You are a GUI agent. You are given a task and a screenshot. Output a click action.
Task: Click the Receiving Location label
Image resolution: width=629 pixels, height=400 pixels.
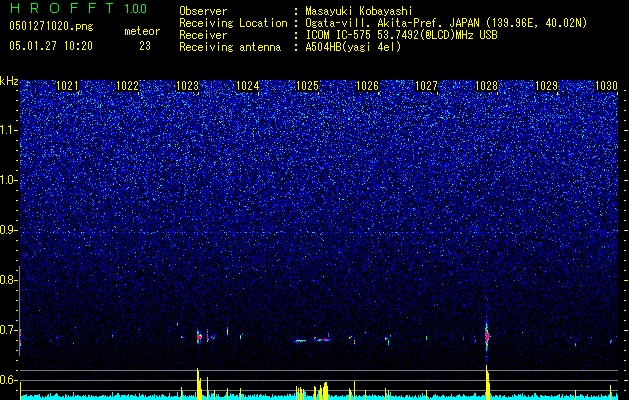tap(233, 23)
